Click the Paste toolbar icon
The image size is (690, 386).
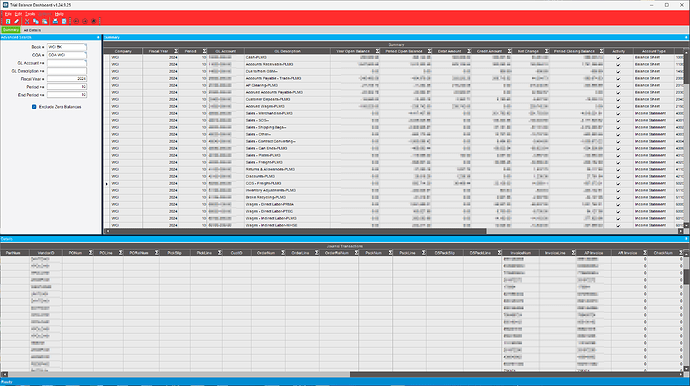(44, 21)
